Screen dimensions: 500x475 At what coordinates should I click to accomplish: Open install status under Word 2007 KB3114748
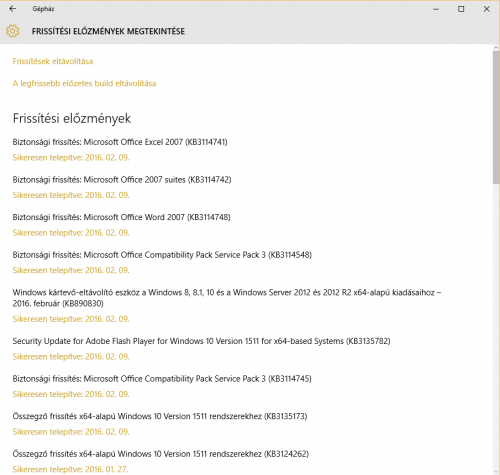(x=71, y=233)
